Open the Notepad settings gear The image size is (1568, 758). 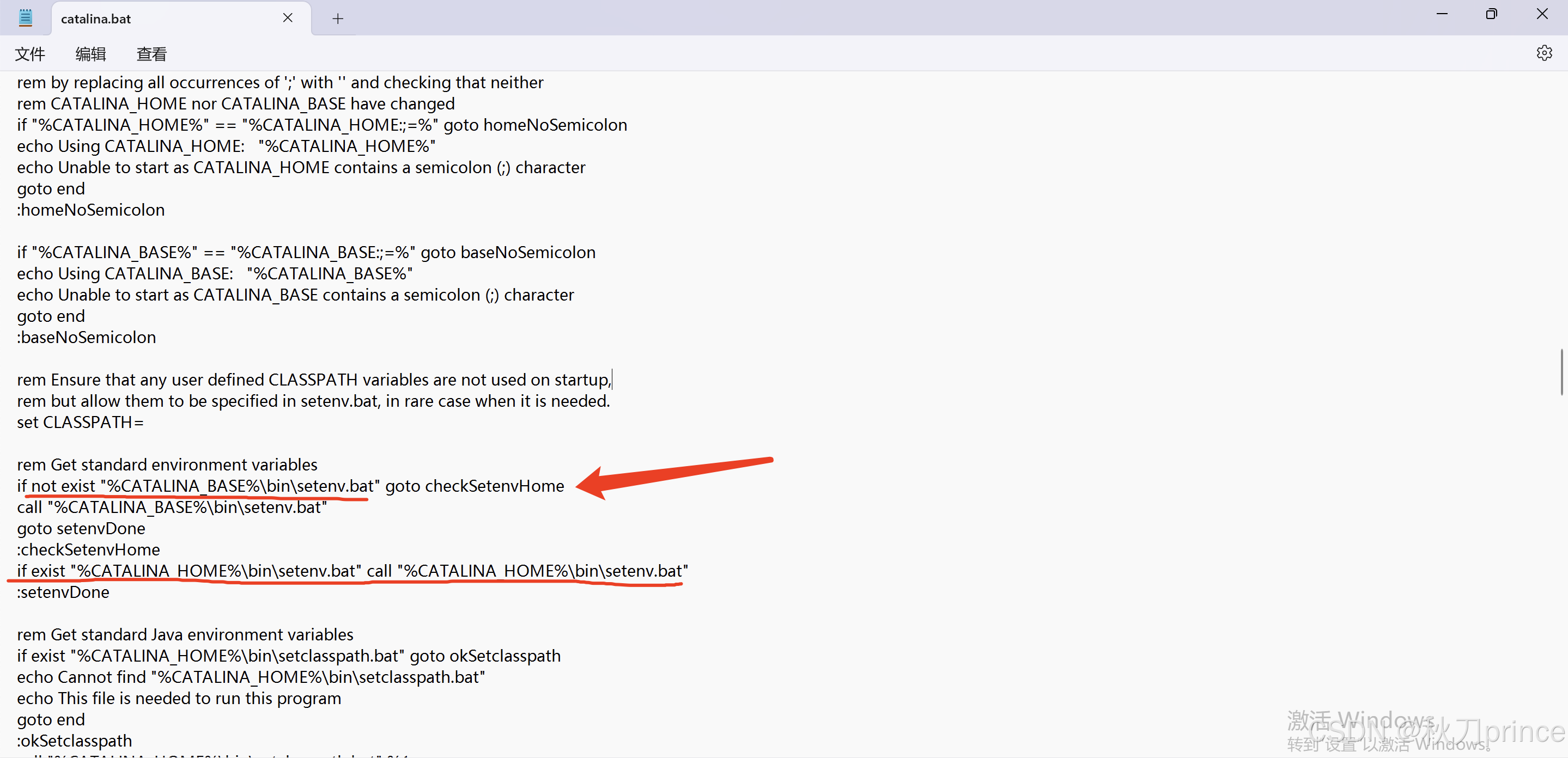coord(1543,53)
